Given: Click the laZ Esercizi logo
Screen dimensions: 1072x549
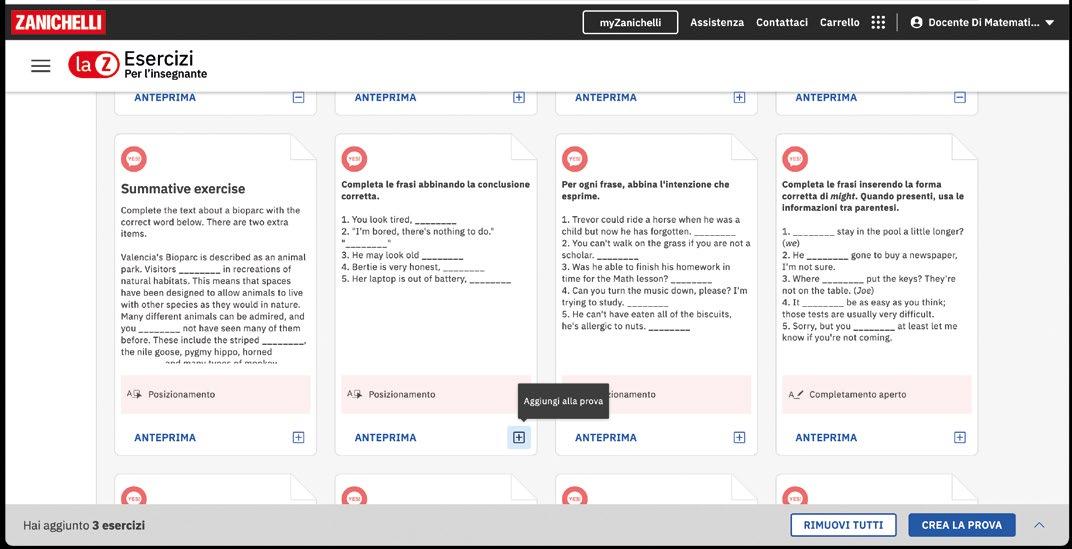Looking at the screenshot, I should click(x=137, y=64).
